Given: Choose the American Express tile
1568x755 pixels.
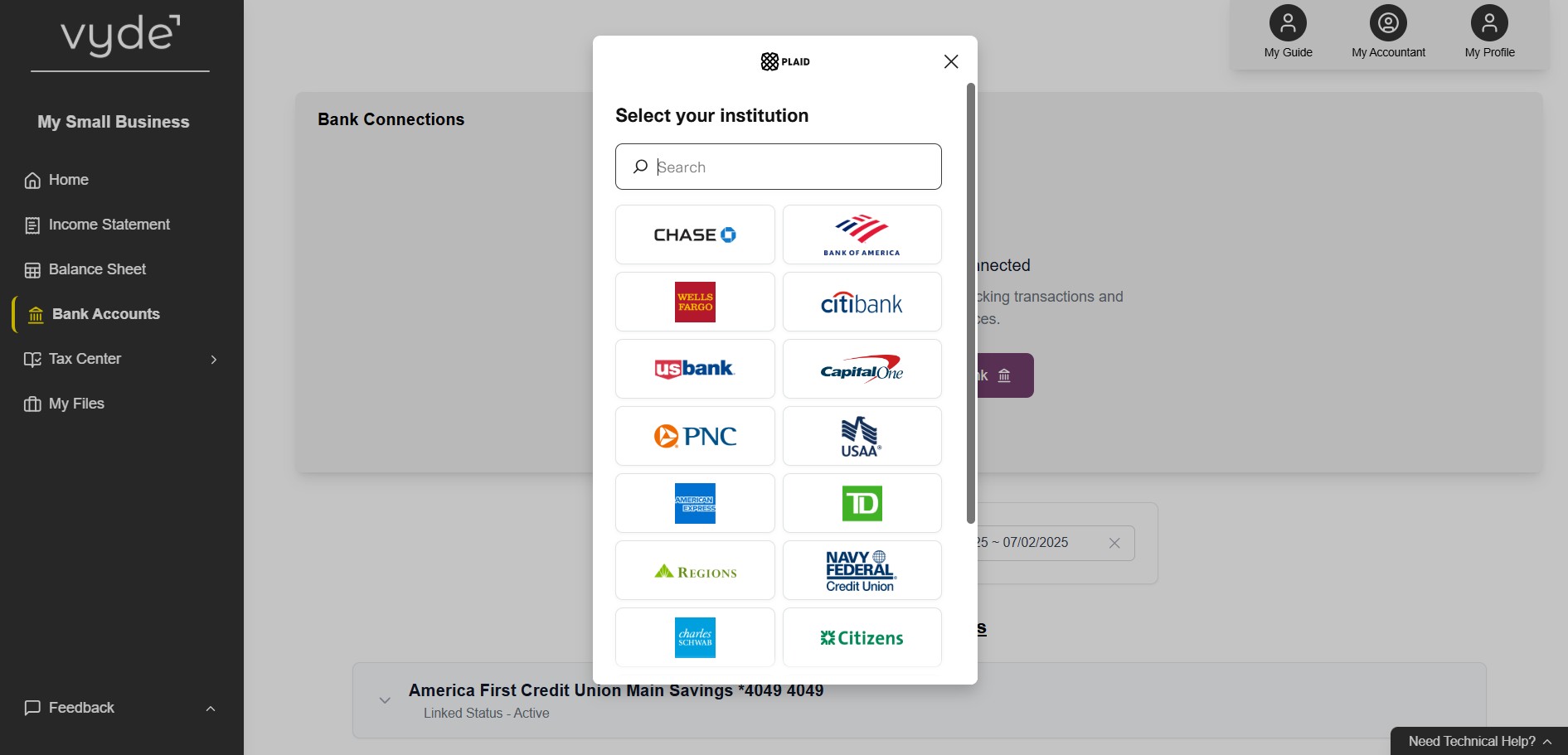Looking at the screenshot, I should (x=695, y=503).
